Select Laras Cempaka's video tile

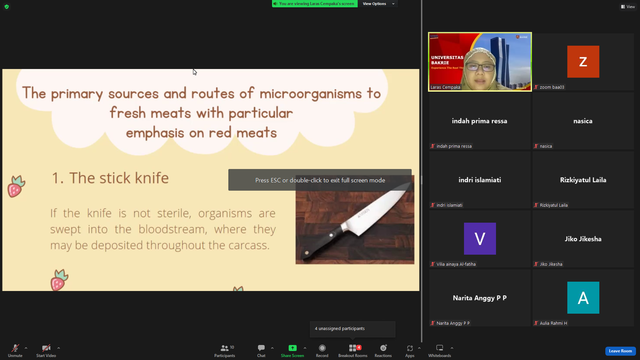point(480,62)
